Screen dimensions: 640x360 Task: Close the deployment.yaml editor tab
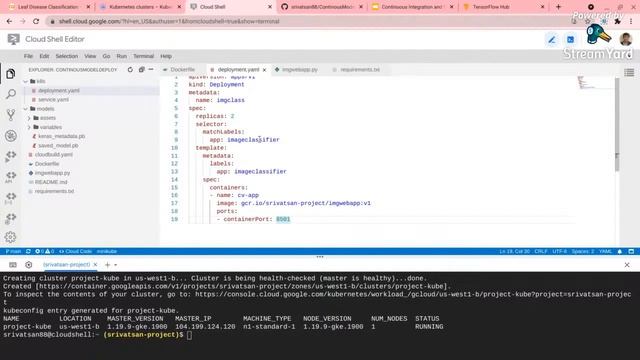pyautogui.click(x=264, y=70)
